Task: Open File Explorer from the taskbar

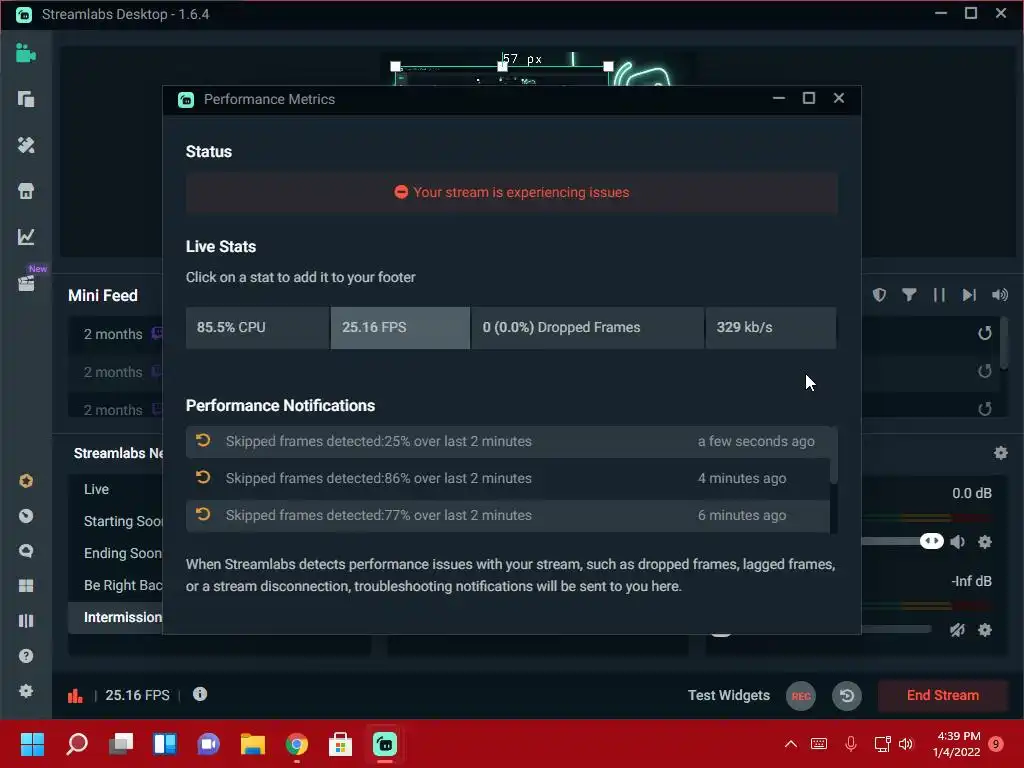Action: click(x=253, y=744)
